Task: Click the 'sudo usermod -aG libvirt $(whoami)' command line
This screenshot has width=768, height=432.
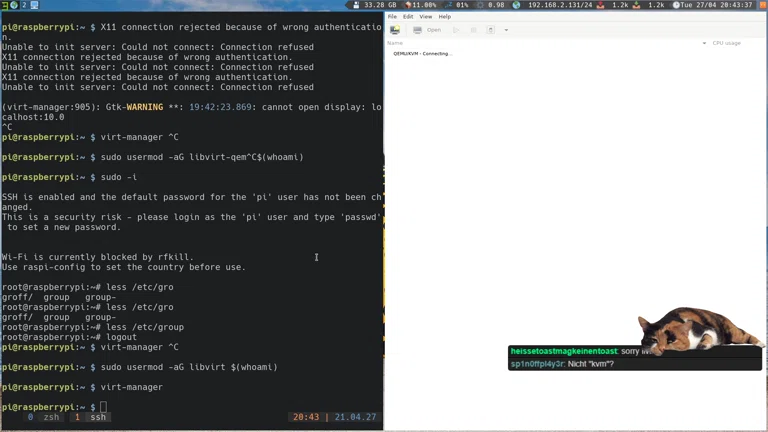Action: (x=189, y=367)
